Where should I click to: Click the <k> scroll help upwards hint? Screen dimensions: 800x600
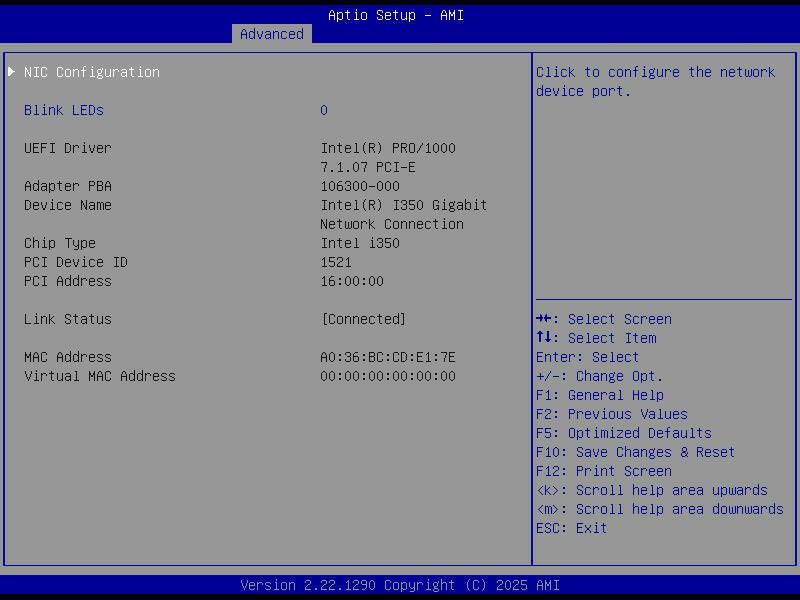tap(652, 490)
